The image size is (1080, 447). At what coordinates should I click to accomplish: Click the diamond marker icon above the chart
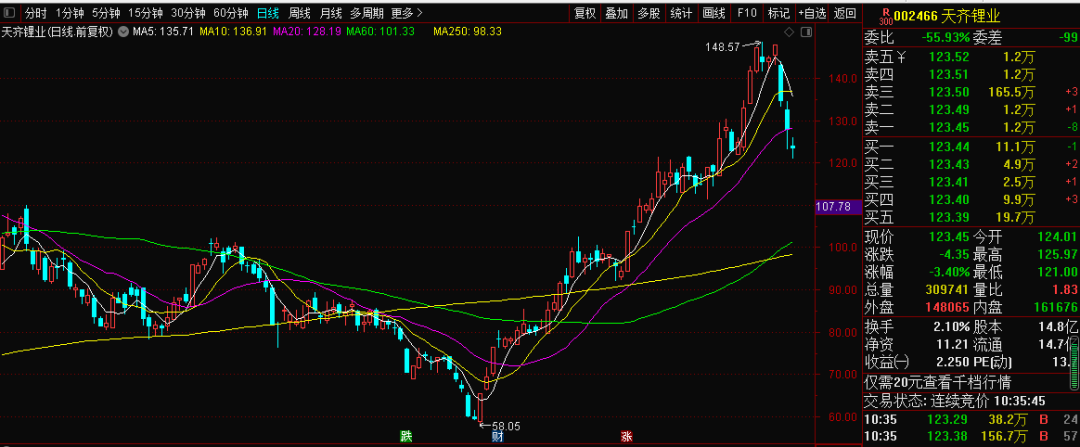[790, 32]
